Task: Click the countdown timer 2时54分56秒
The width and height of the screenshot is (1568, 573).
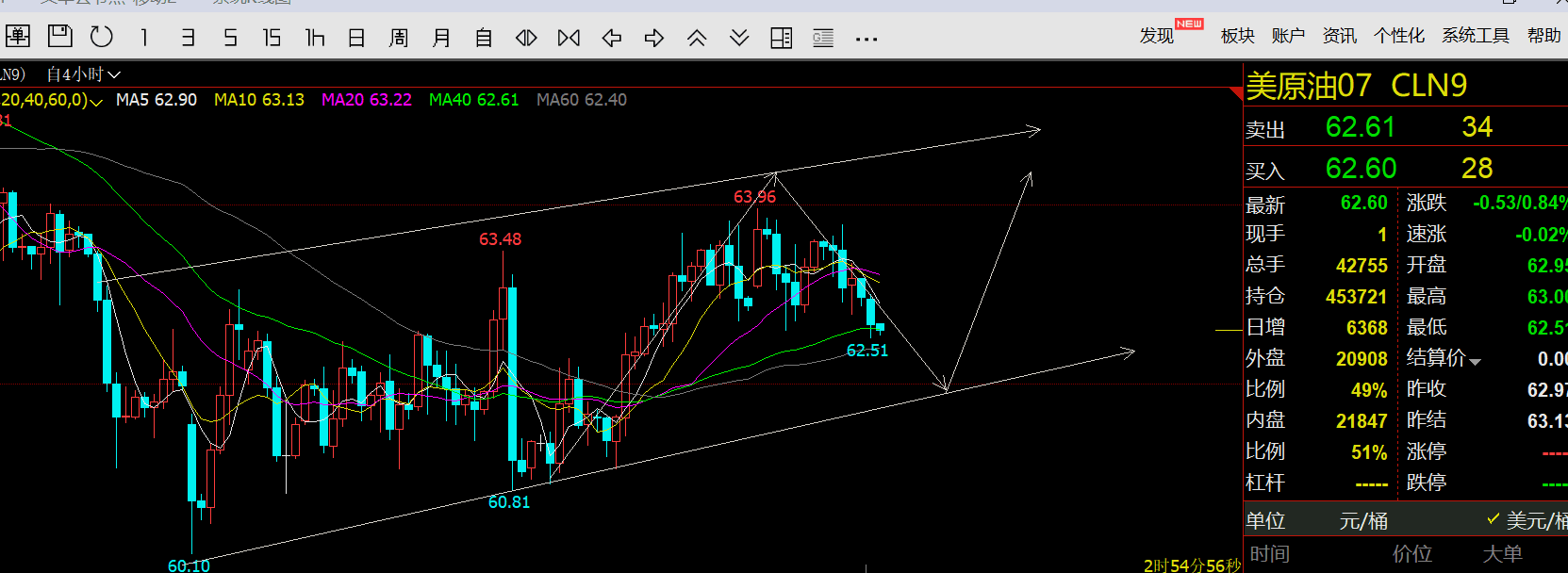Action: coord(1193,565)
